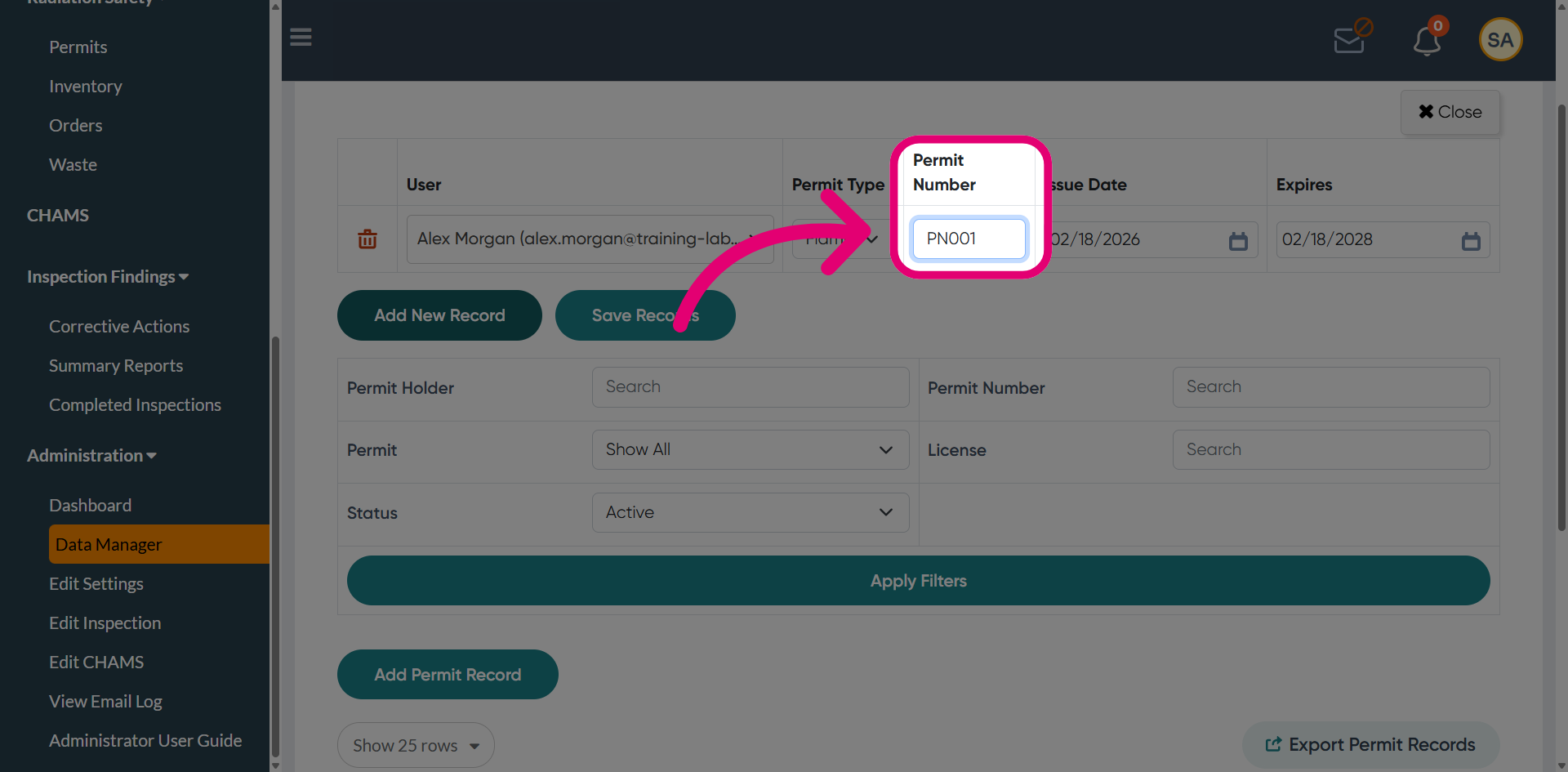Open Waste in the sidebar
The height and width of the screenshot is (772, 1568).
(73, 165)
